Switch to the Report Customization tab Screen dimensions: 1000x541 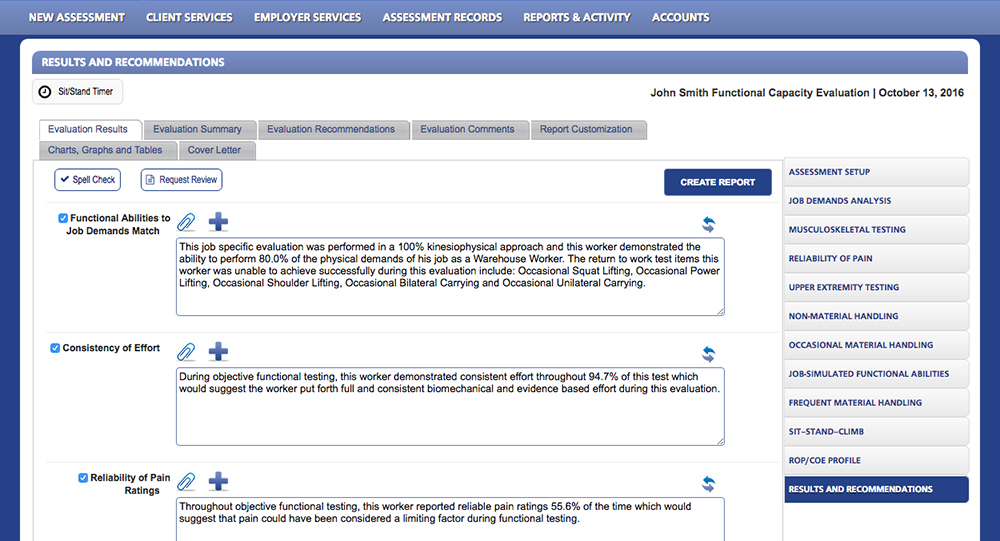[589, 130]
